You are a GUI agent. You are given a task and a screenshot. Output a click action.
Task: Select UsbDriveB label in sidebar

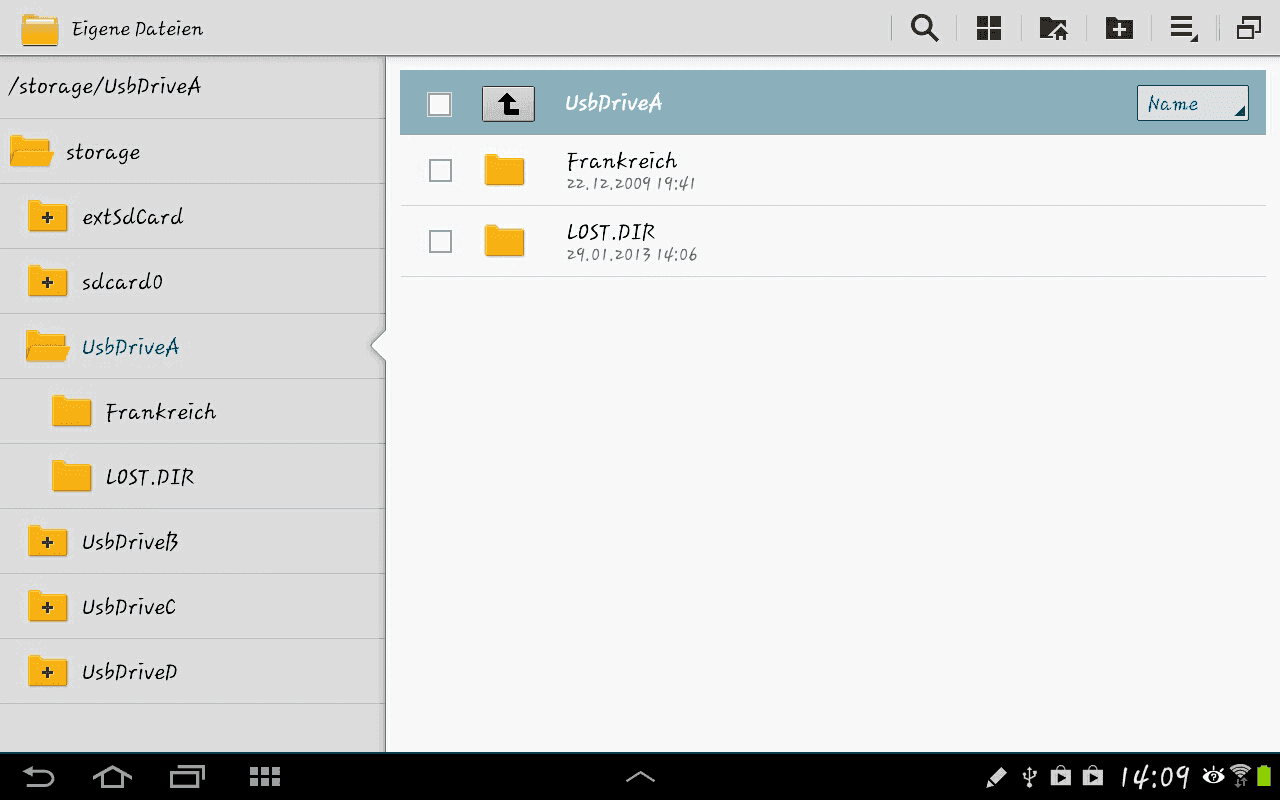tap(130, 542)
